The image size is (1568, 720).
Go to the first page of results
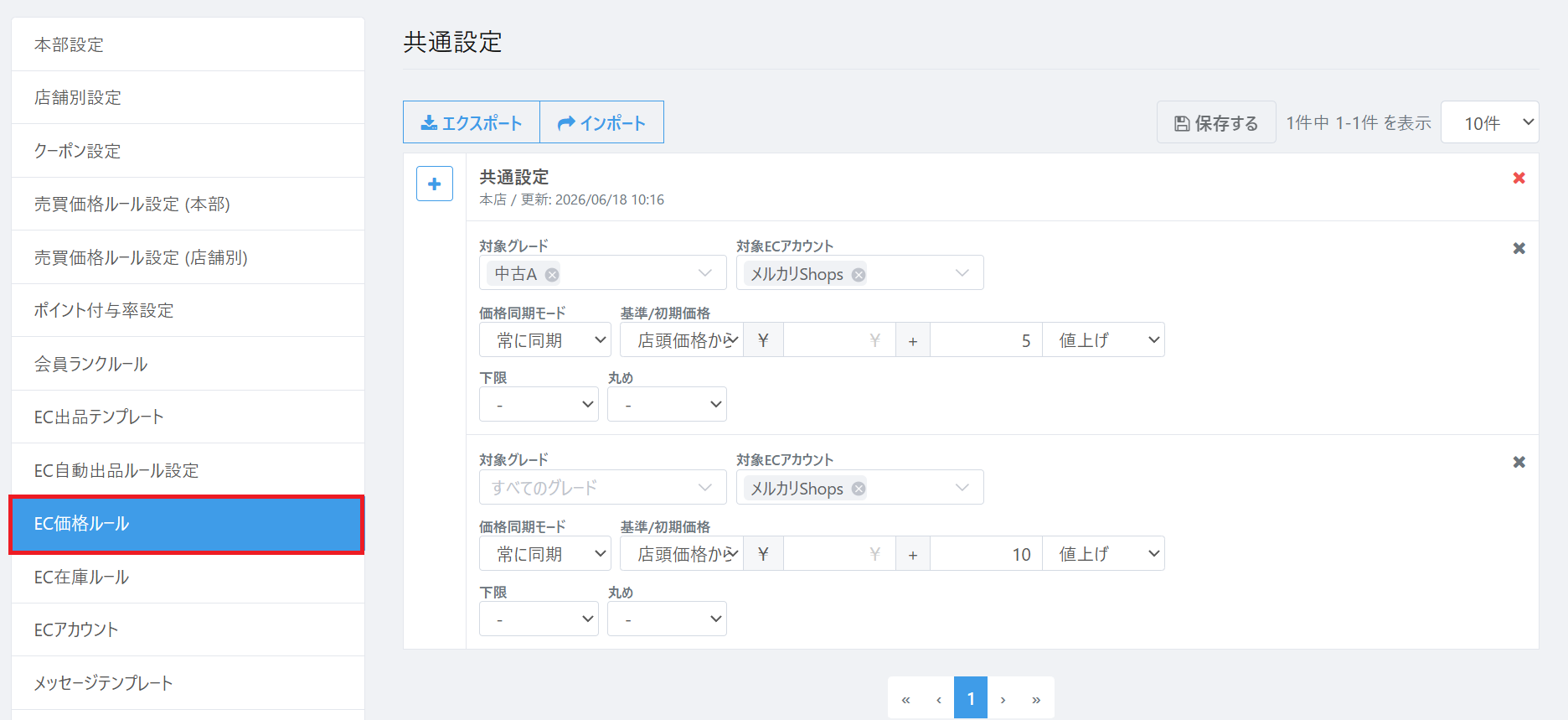[x=905, y=698]
